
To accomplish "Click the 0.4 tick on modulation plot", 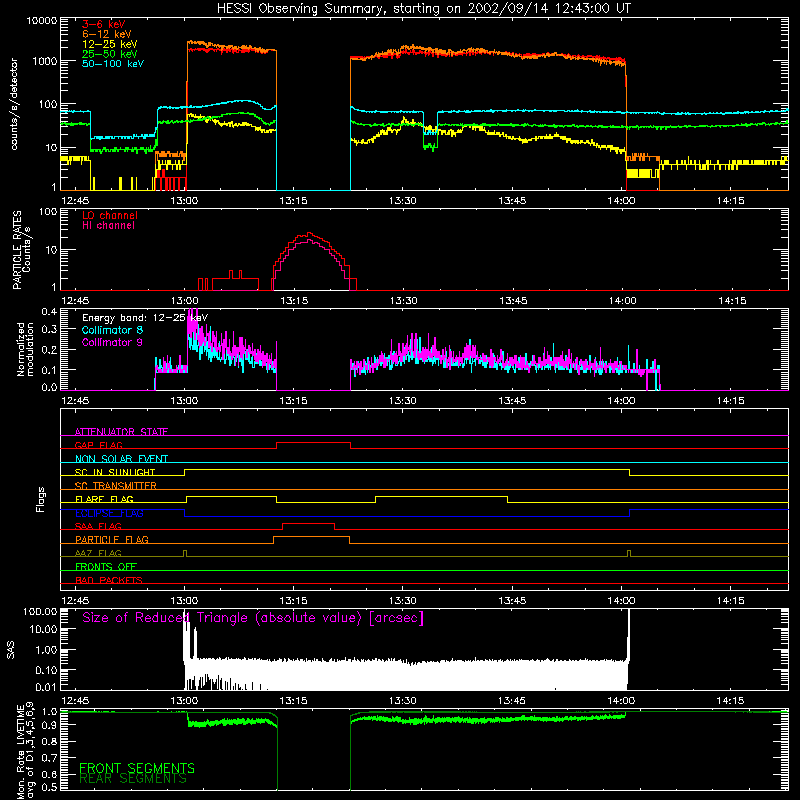I will pos(49,312).
